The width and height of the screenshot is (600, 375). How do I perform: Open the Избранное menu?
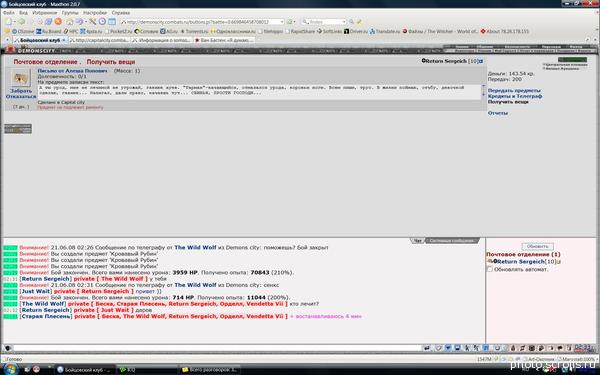(44, 13)
